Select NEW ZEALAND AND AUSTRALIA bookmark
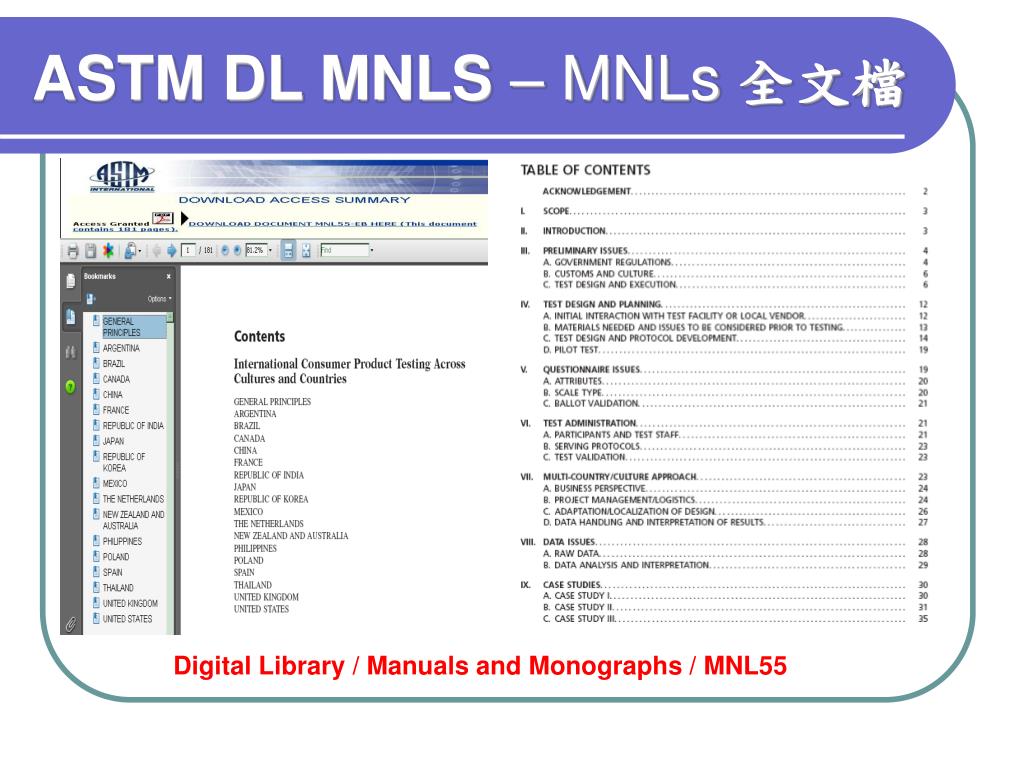 [x=133, y=520]
